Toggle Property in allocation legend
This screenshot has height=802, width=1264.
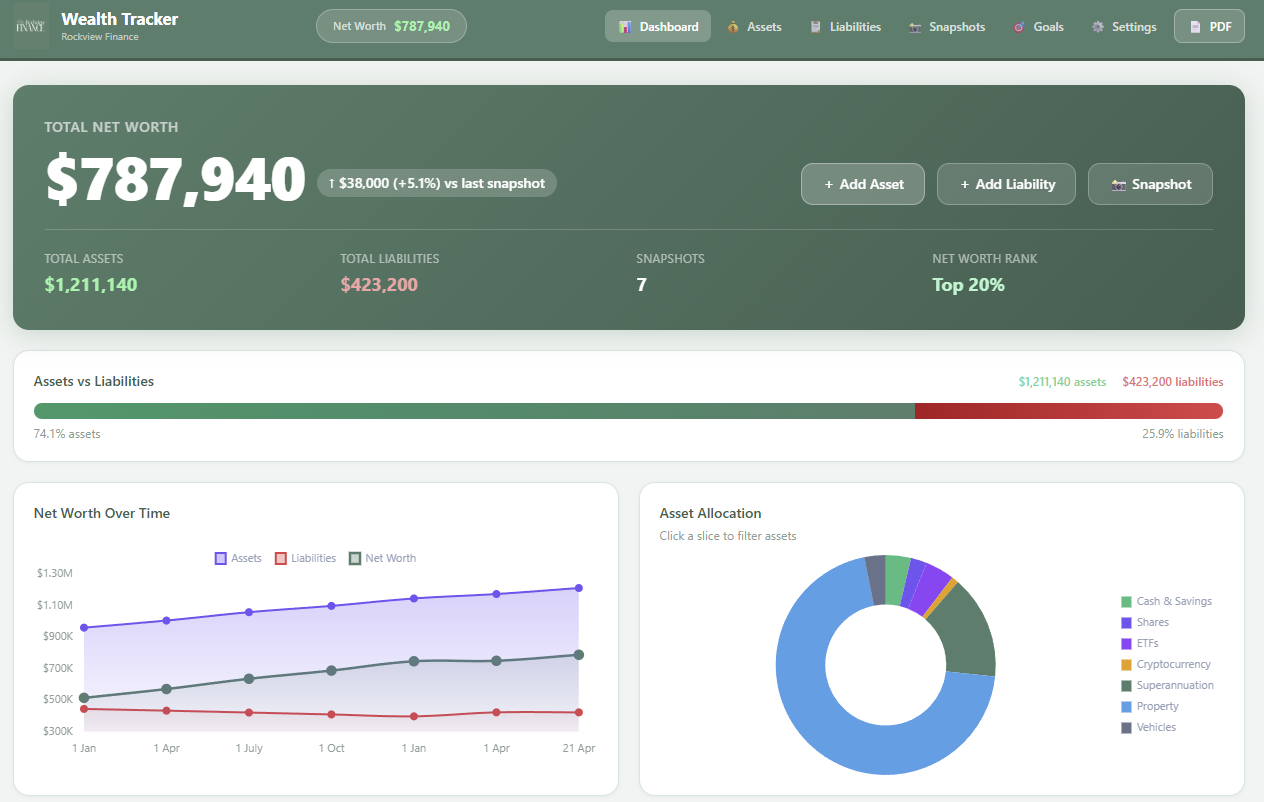click(1150, 706)
